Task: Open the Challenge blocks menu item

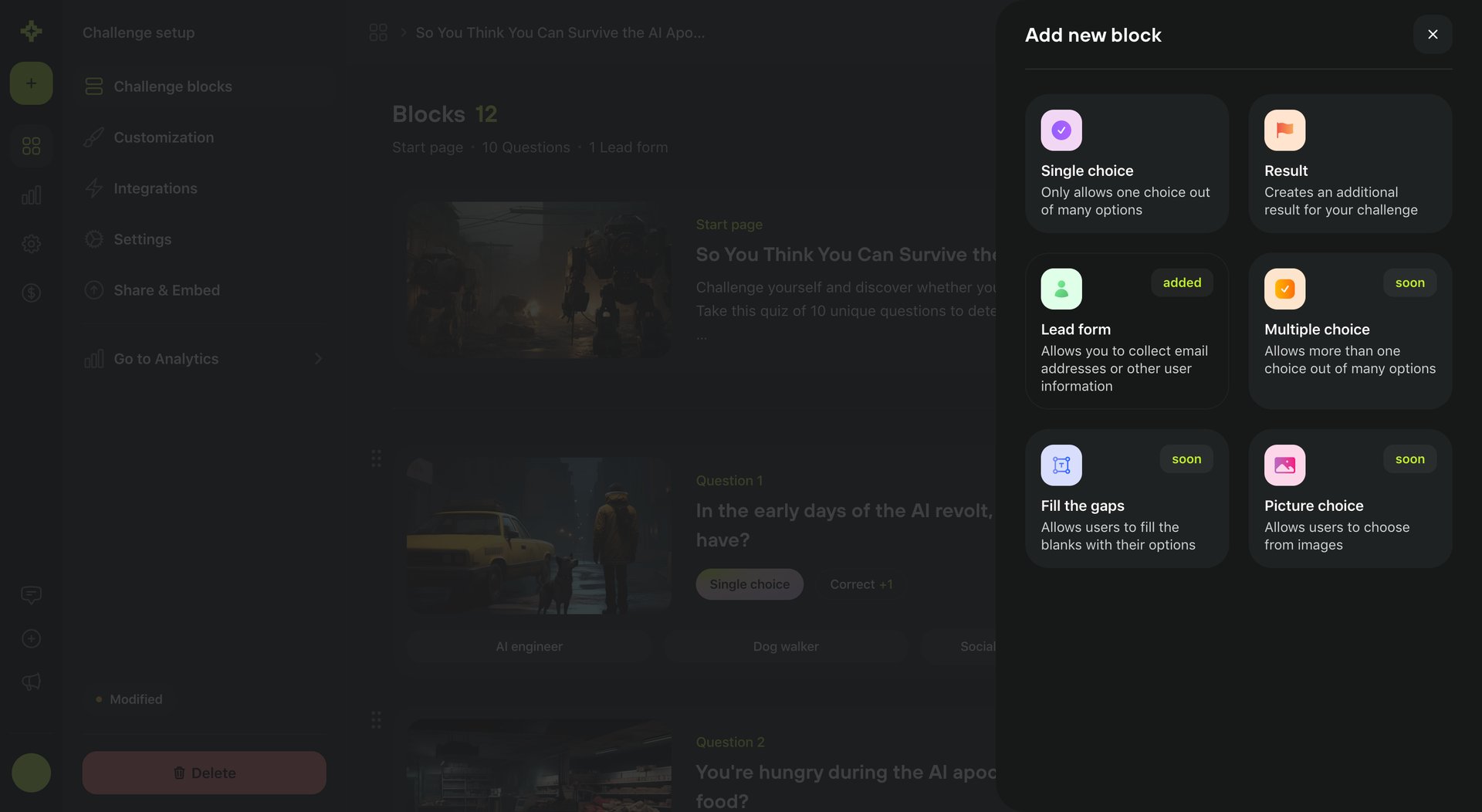Action: point(172,86)
